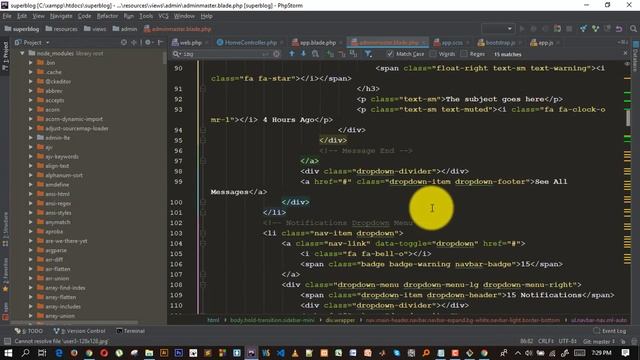Click the collapse all icon in Project panel
The width and height of the screenshot is (640, 360).
point(134,42)
